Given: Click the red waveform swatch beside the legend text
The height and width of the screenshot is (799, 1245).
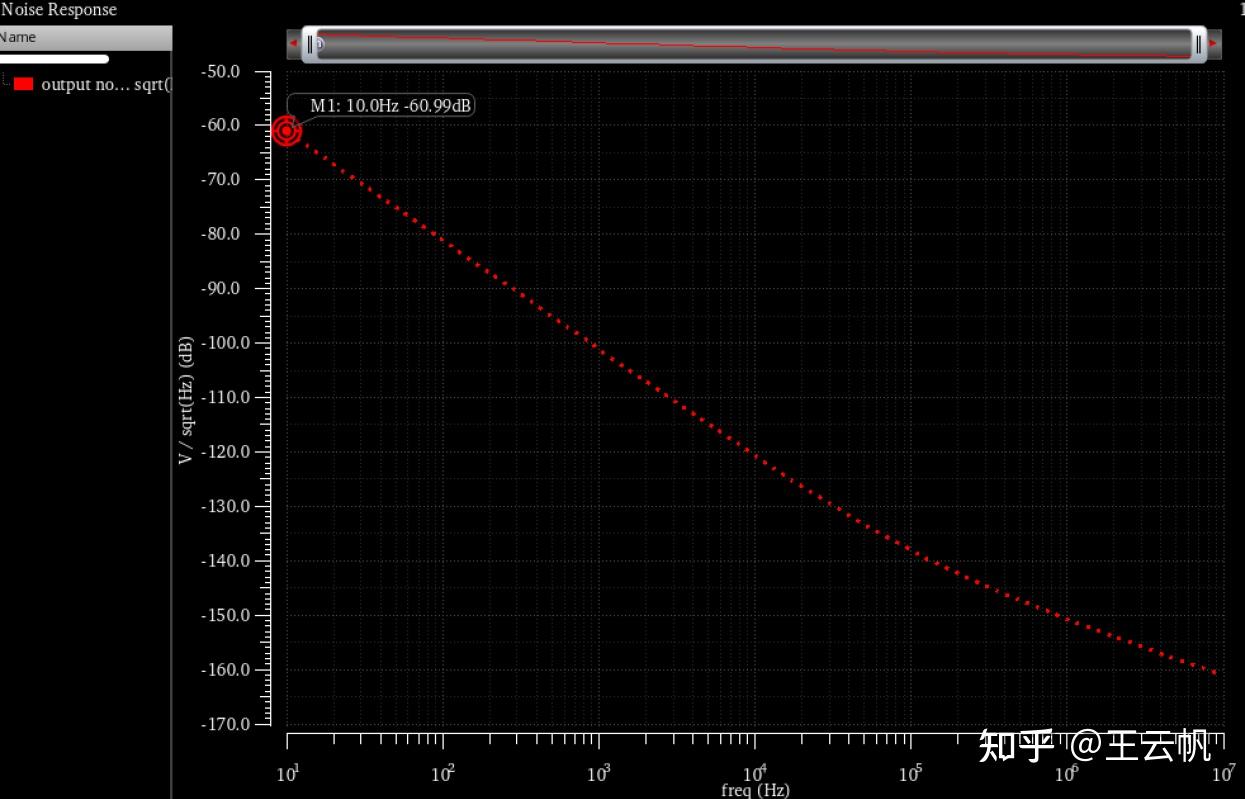Looking at the screenshot, I should click(x=23, y=84).
